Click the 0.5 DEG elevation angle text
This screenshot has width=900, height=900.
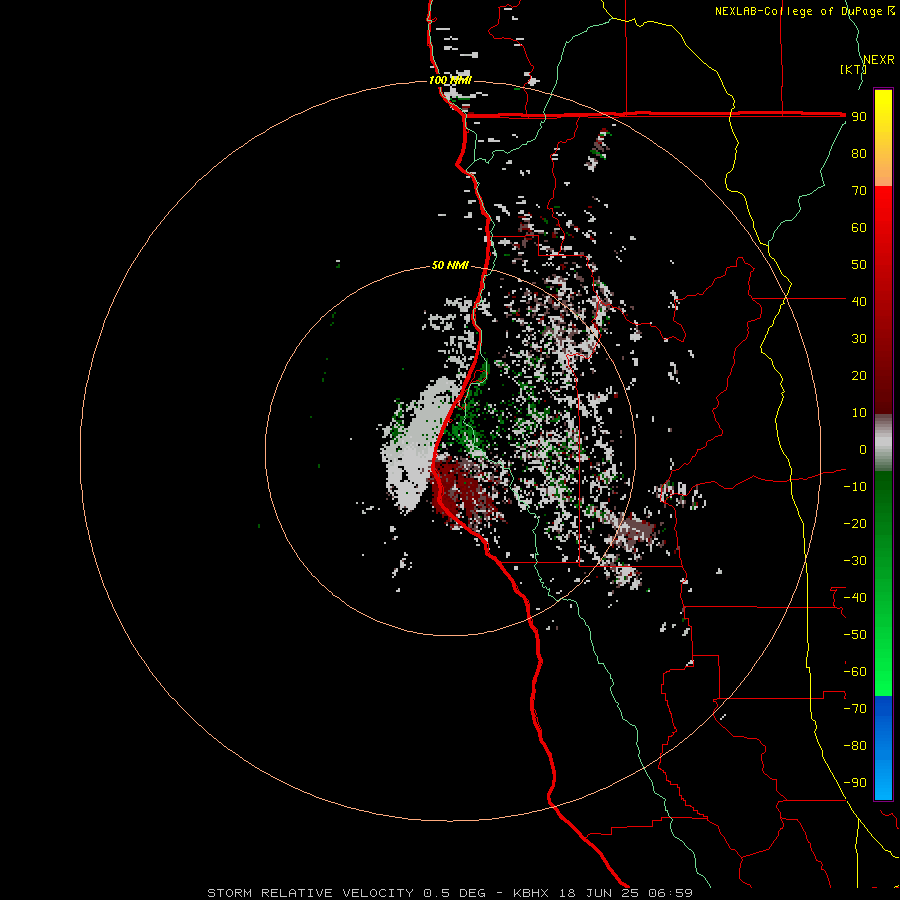click(x=454, y=893)
